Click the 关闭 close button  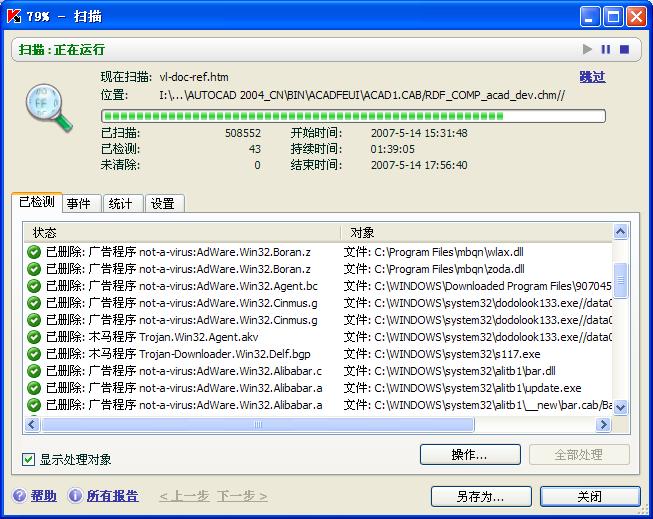[x=590, y=497]
